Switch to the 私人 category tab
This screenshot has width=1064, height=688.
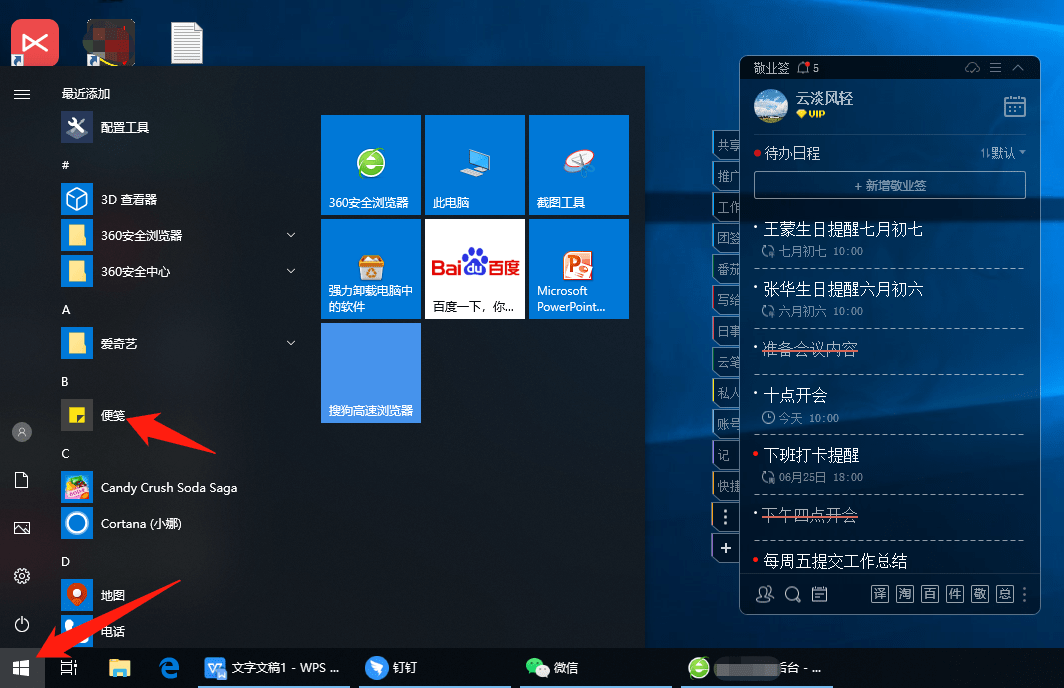pyautogui.click(x=727, y=393)
